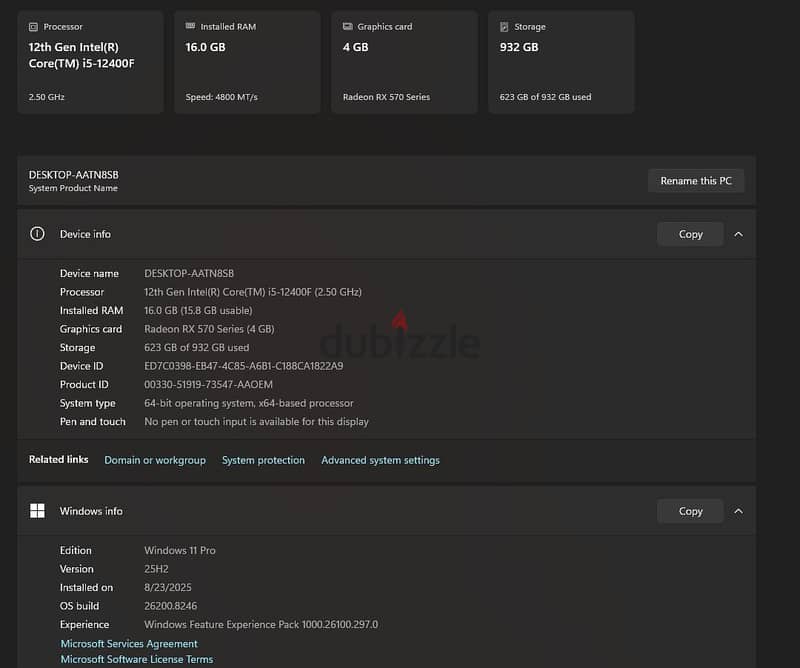Click '2.50 GHz' in Processor card
Screen dimensions: 800x668
tap(46, 97)
